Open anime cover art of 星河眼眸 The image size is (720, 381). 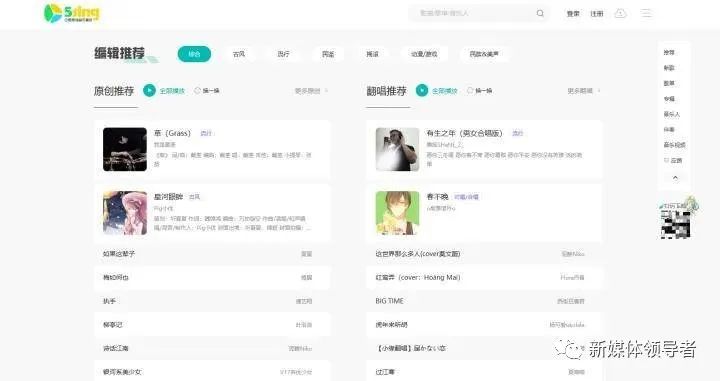(125, 213)
